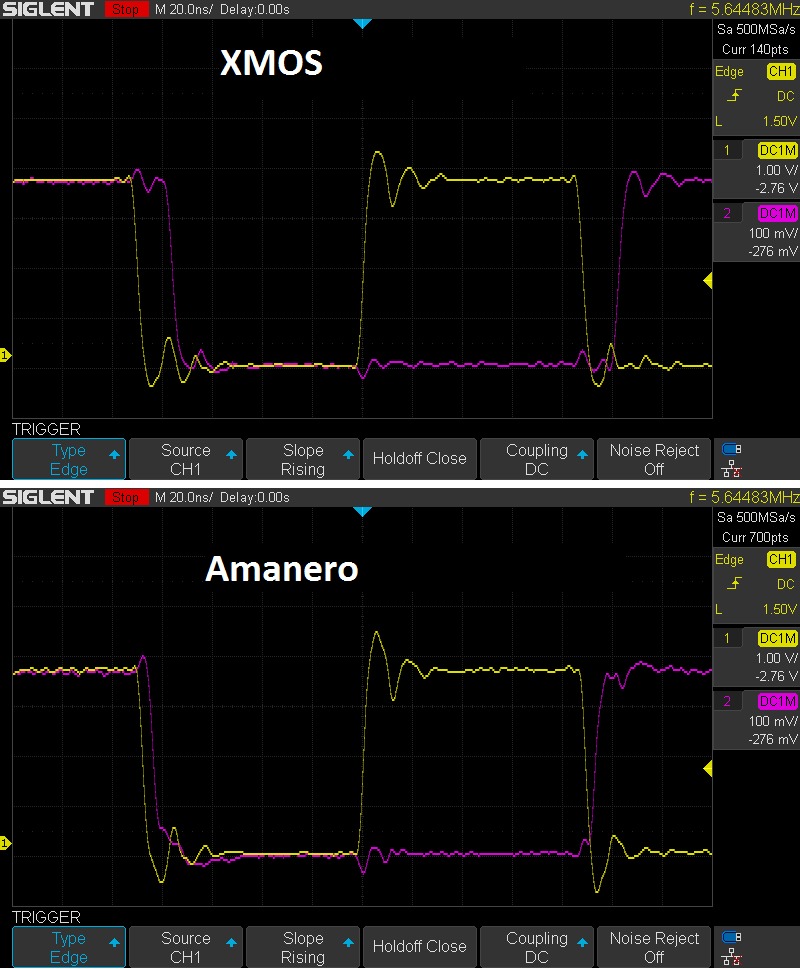Click the -2.76 V offset in the Amanero capture

(x=776, y=676)
